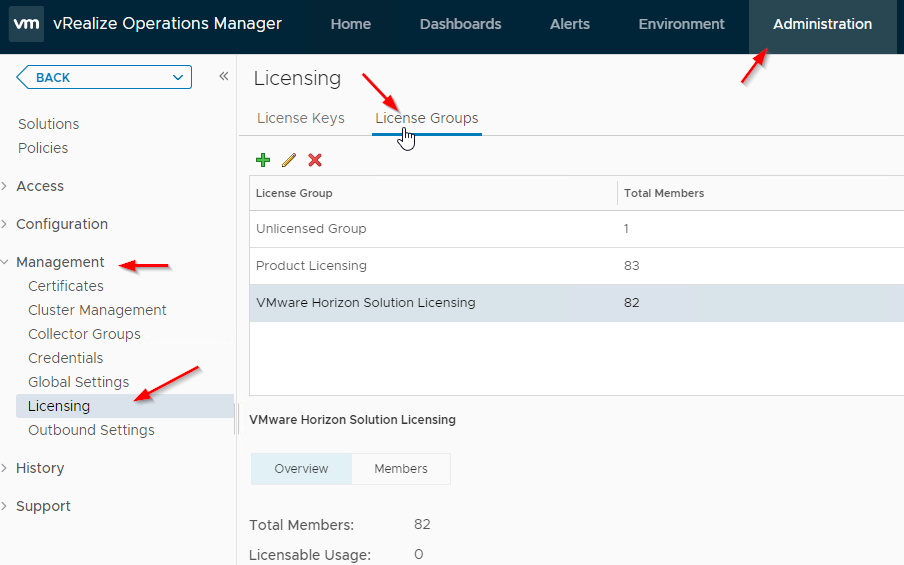This screenshot has width=904, height=565.
Task: Select VMware Horizon Solution Licensing row
Action: [577, 303]
